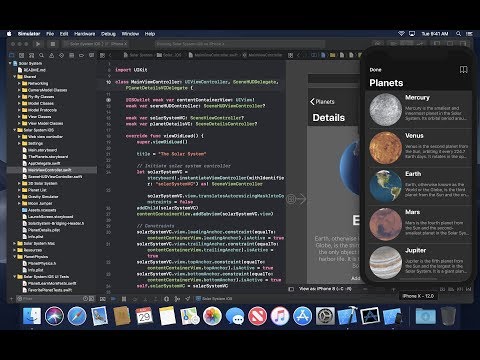Click the Xcode Stop button
The height and width of the screenshot is (360, 480).
click(53, 44)
